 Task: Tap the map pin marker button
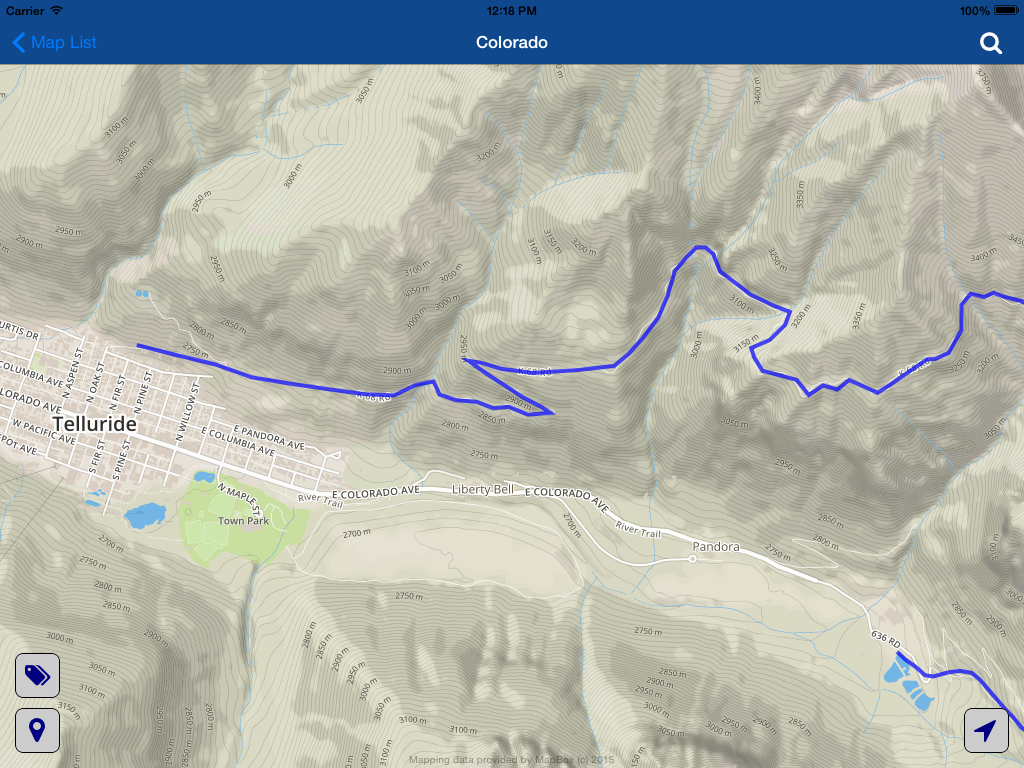tap(37, 730)
